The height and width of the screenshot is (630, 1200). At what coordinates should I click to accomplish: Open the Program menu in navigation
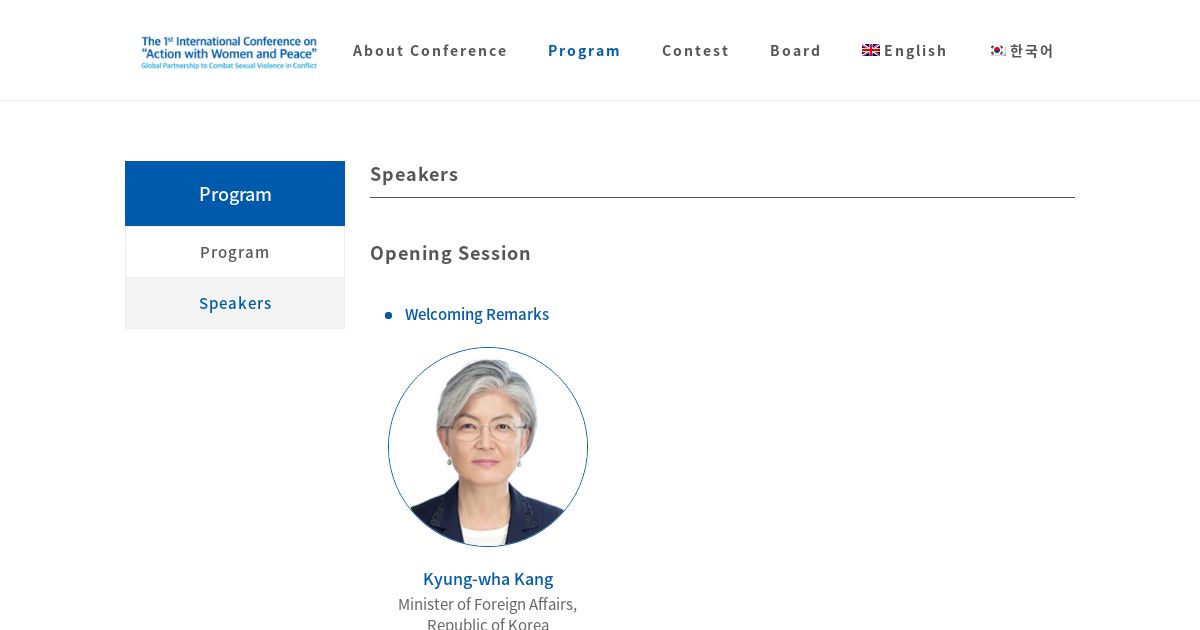(x=584, y=50)
